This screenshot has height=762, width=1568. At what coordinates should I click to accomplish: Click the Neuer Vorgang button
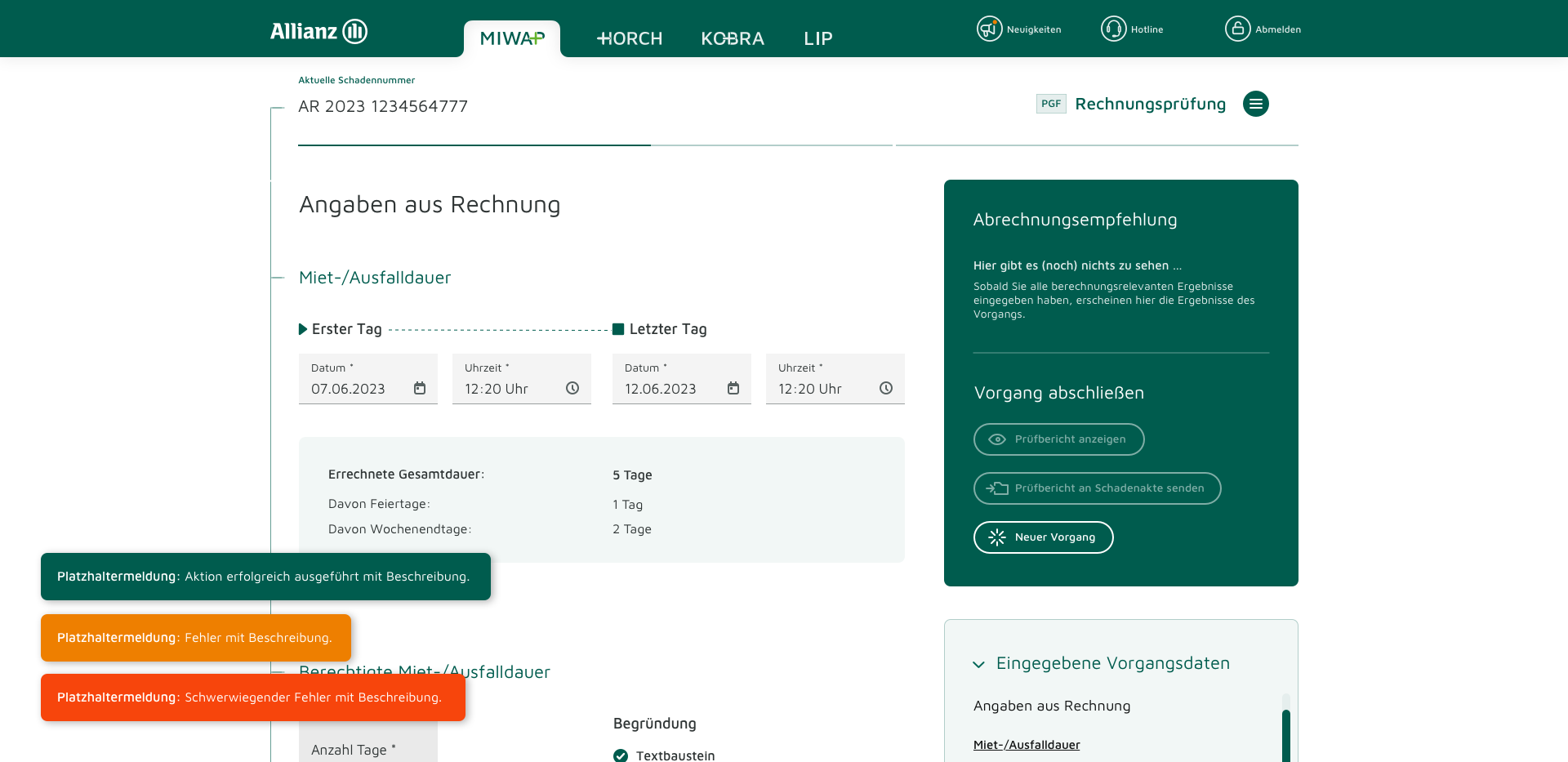1043,537
